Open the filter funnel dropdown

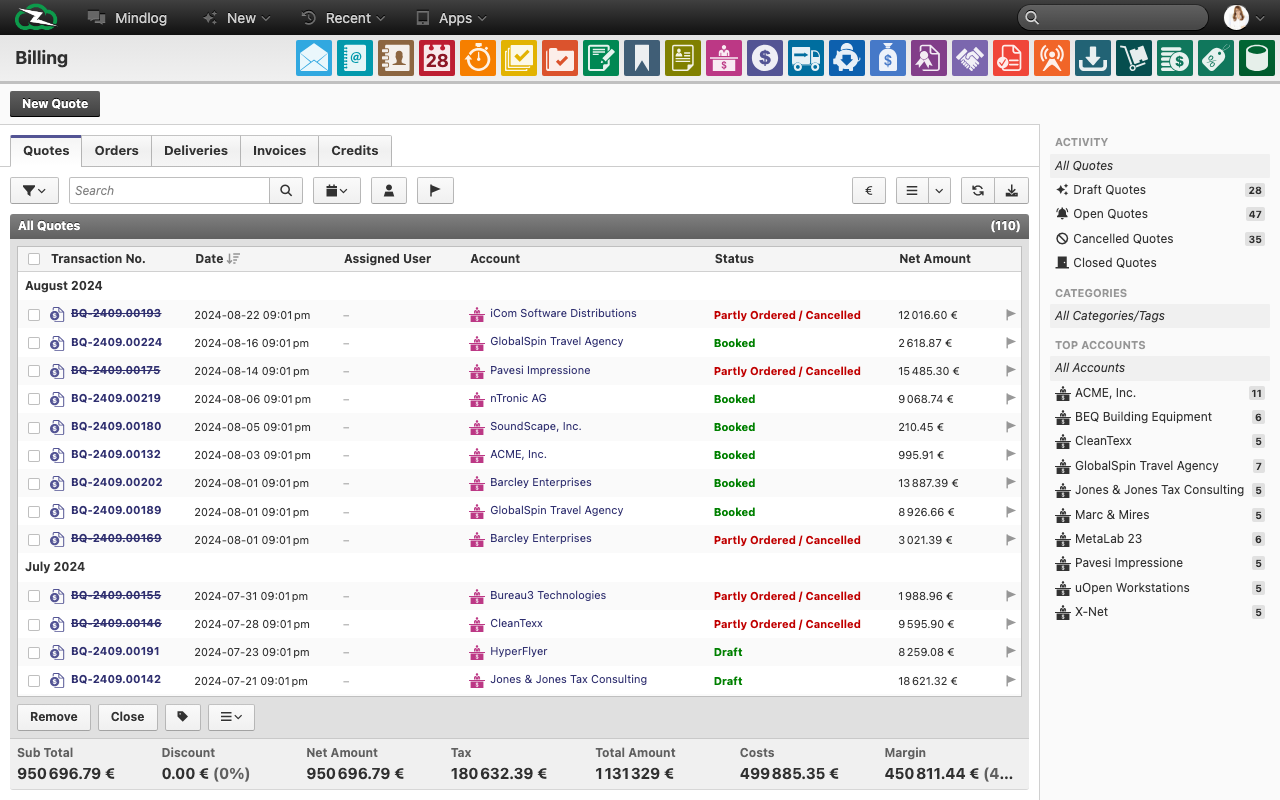pyautogui.click(x=35, y=190)
